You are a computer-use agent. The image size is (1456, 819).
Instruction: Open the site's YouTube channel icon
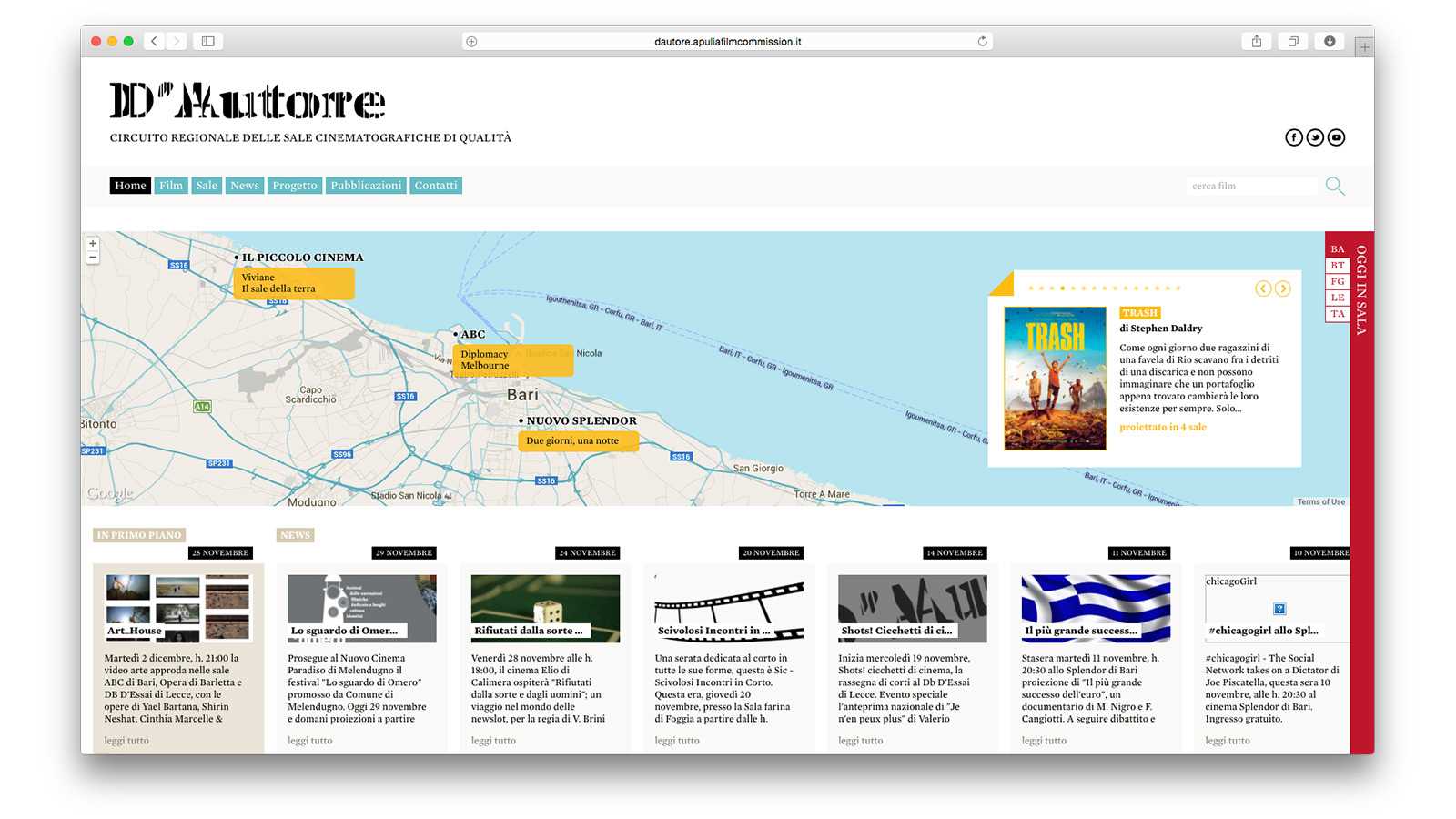1336,137
